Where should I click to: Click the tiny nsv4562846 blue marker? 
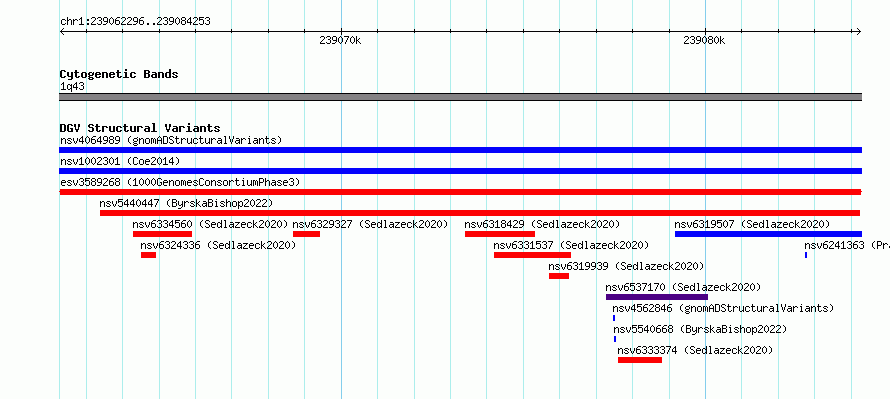pos(614,318)
